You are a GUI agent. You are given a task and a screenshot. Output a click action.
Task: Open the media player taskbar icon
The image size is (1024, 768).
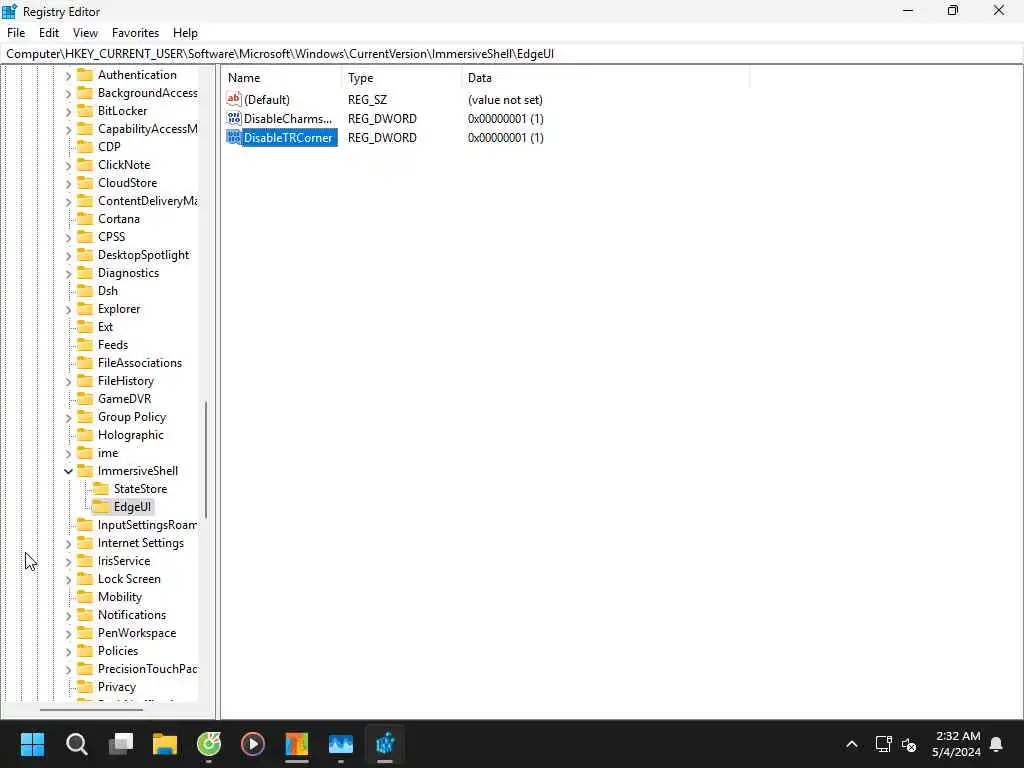click(253, 744)
